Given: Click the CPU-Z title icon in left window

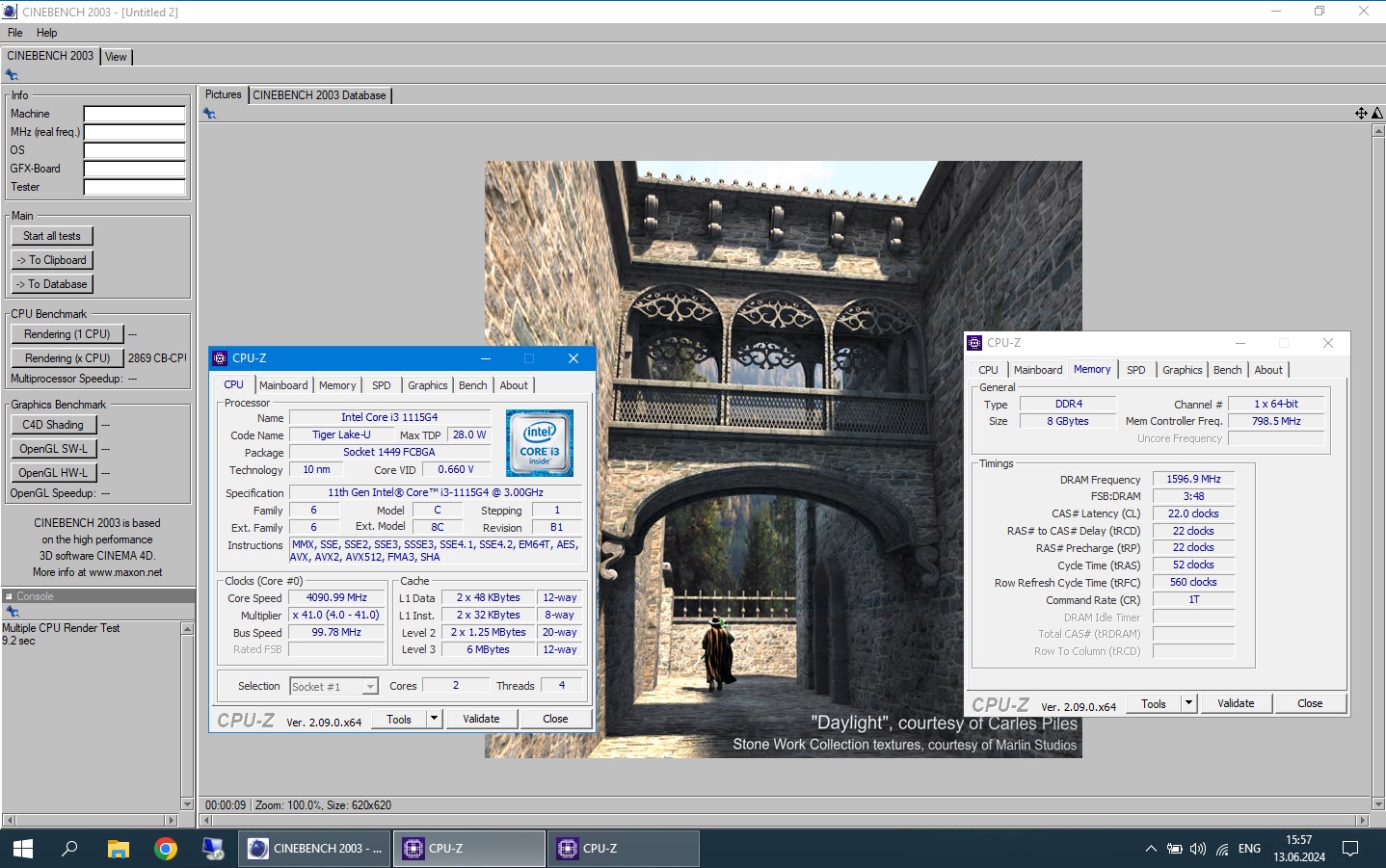Looking at the screenshot, I should pos(220,358).
